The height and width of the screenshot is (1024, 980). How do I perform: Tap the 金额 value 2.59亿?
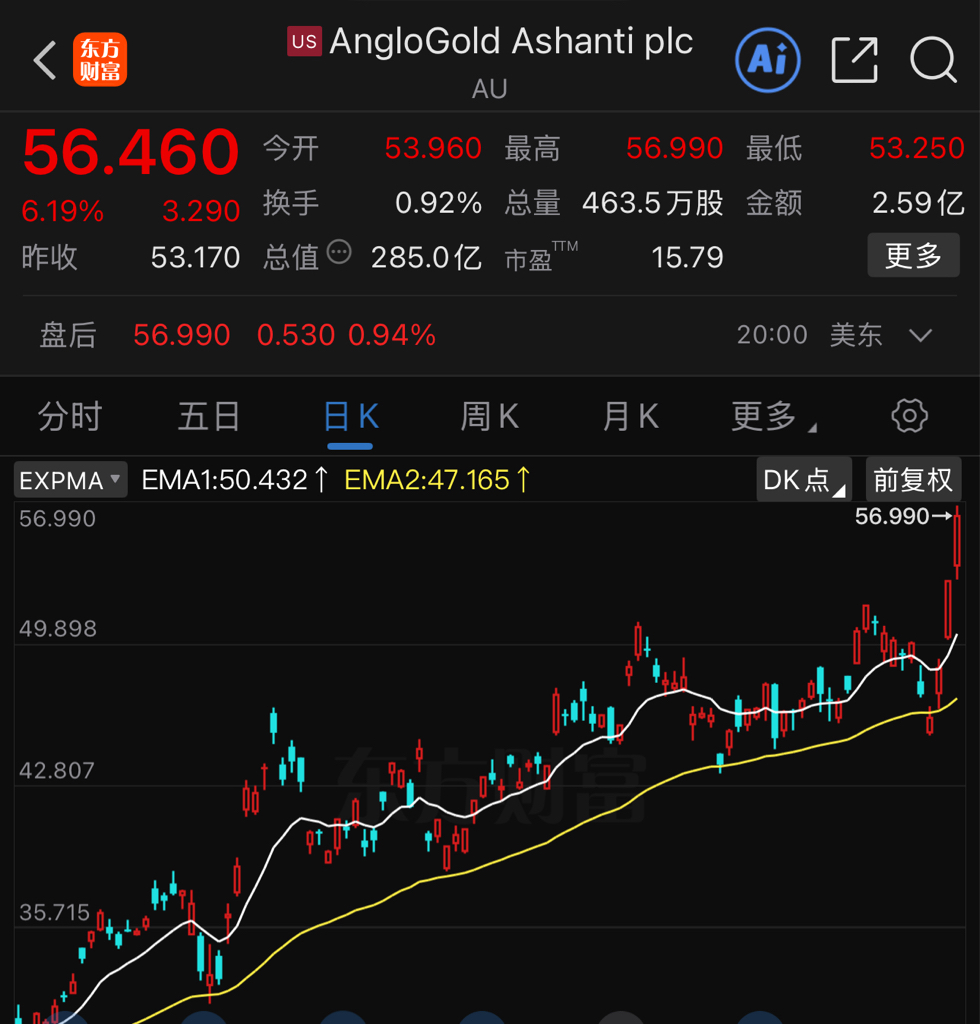(919, 203)
